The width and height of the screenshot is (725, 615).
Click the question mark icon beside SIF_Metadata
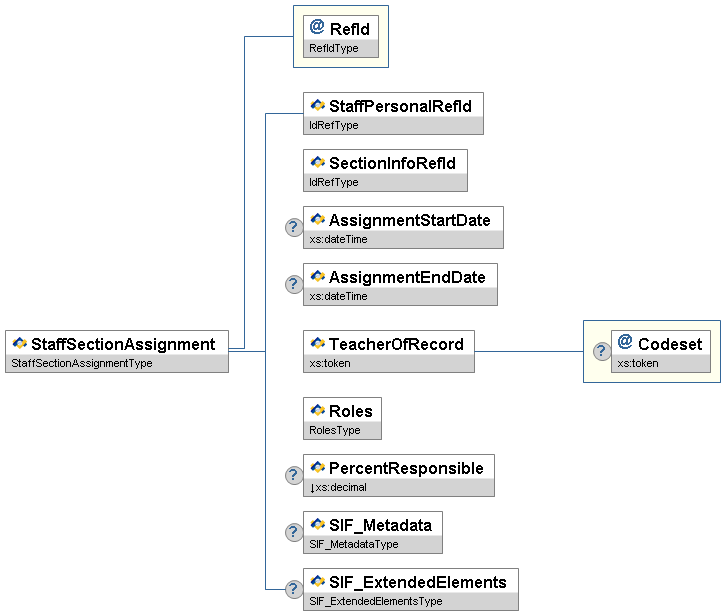point(294,533)
